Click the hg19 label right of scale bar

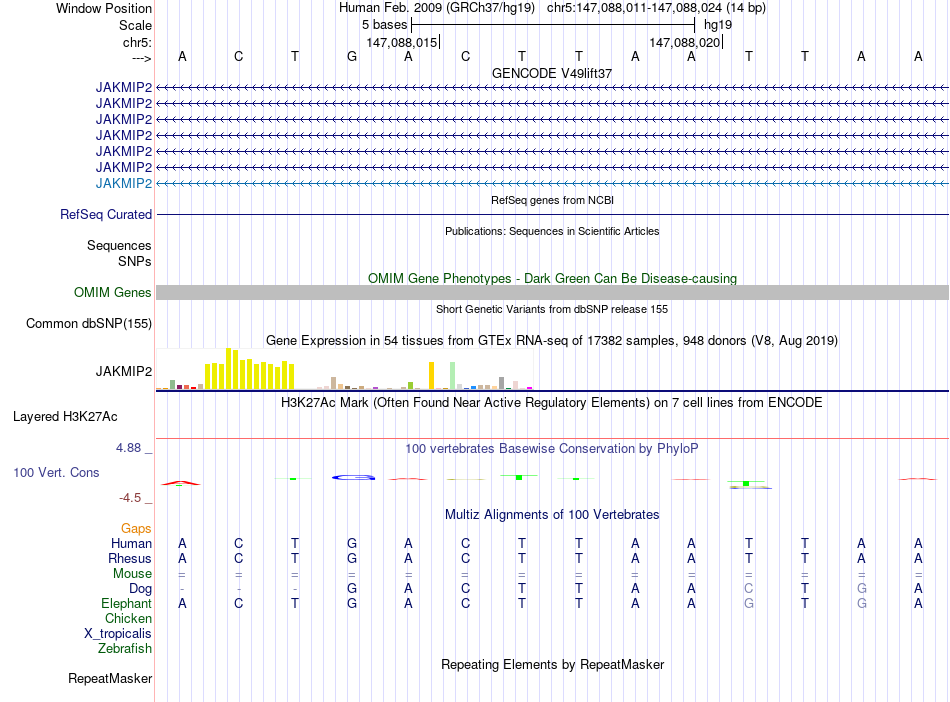718,25
